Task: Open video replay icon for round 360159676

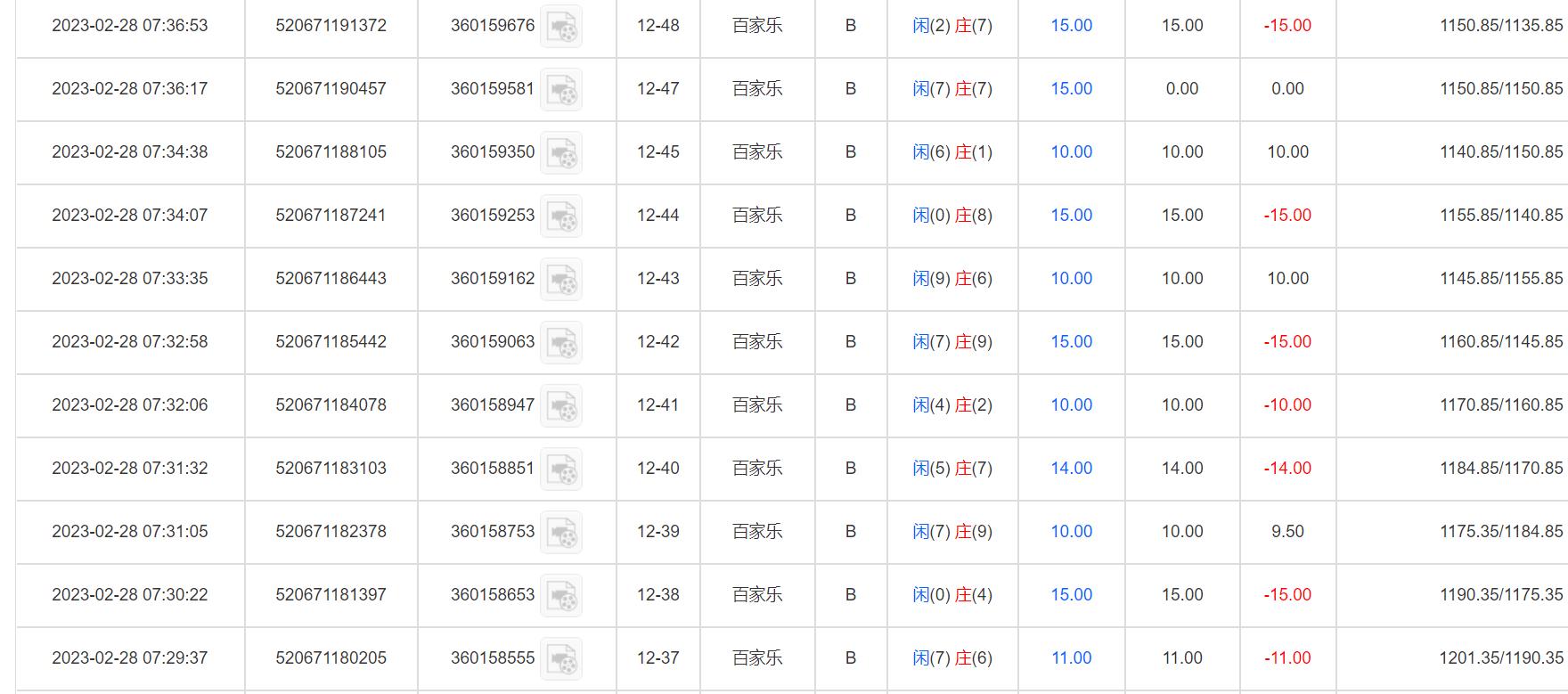Action: 561,27
